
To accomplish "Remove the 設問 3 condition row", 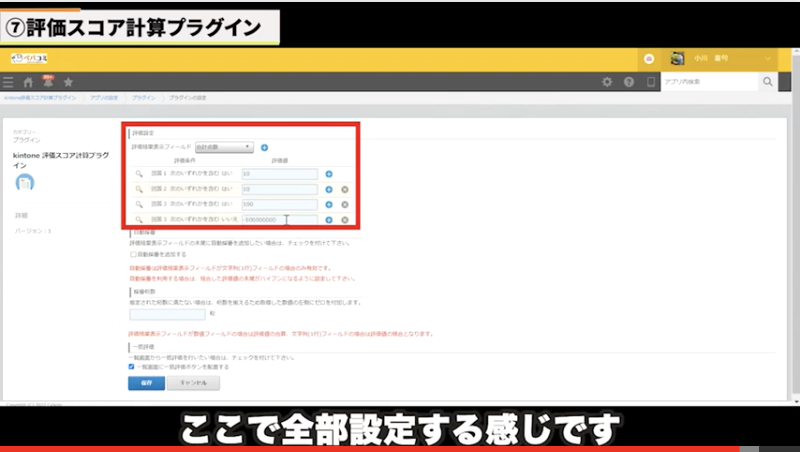I will (345, 204).
